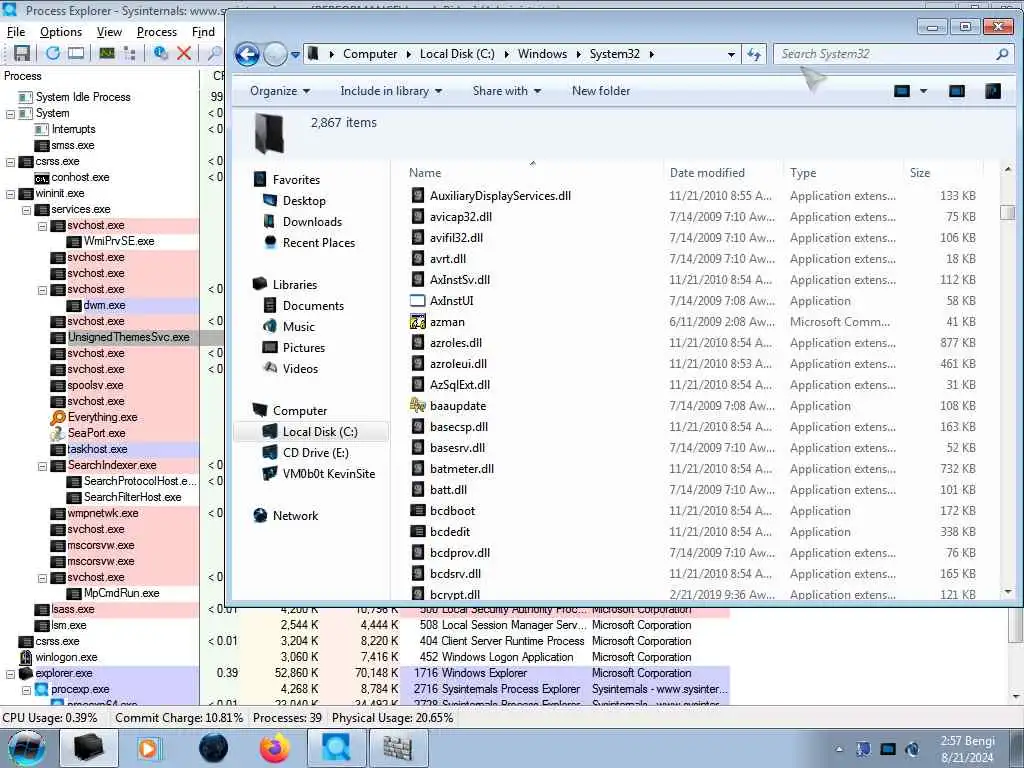
Task: Click the azman file icon in the list
Action: point(417,322)
